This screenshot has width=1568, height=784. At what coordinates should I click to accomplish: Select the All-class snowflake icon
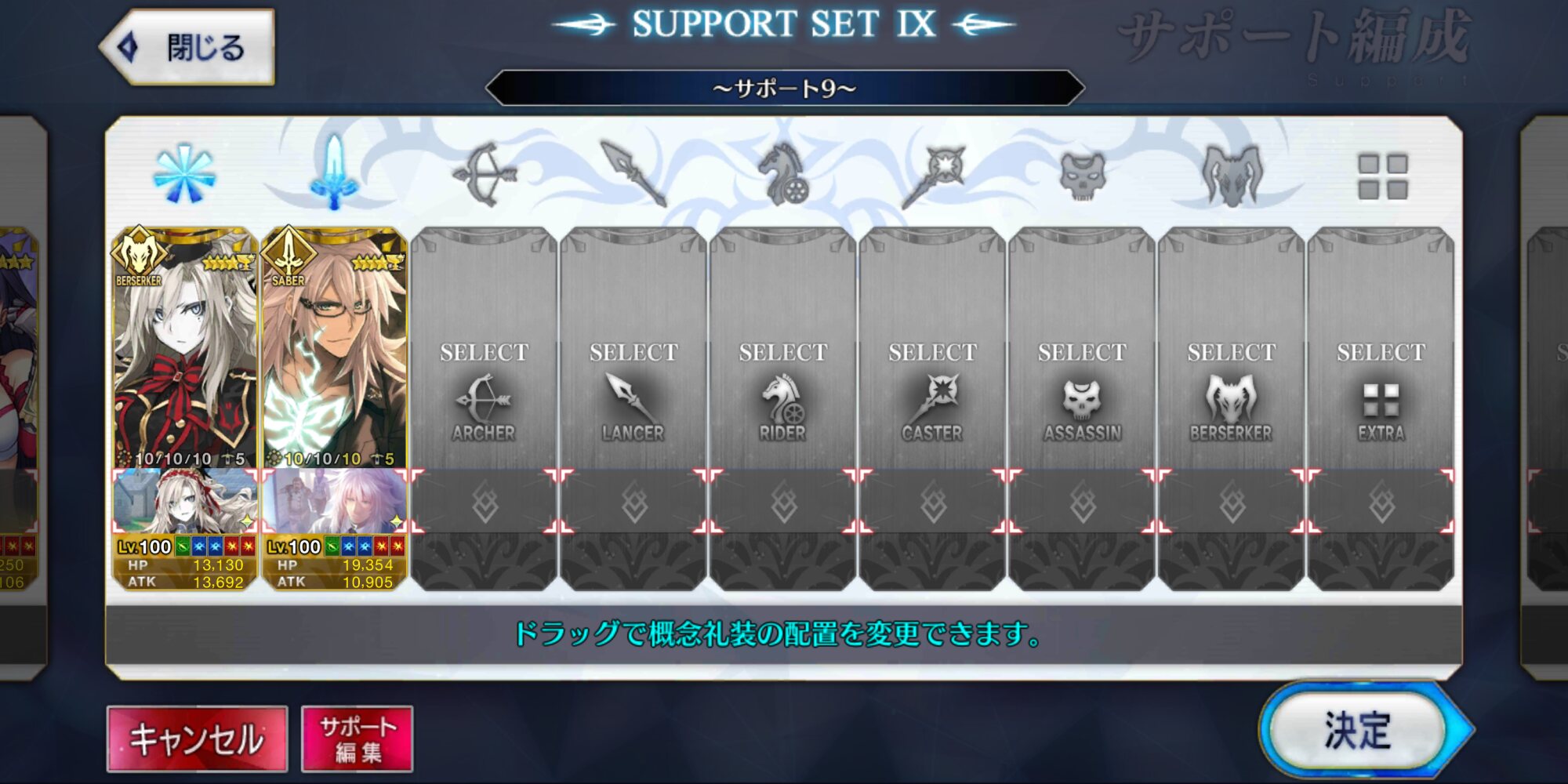184,173
